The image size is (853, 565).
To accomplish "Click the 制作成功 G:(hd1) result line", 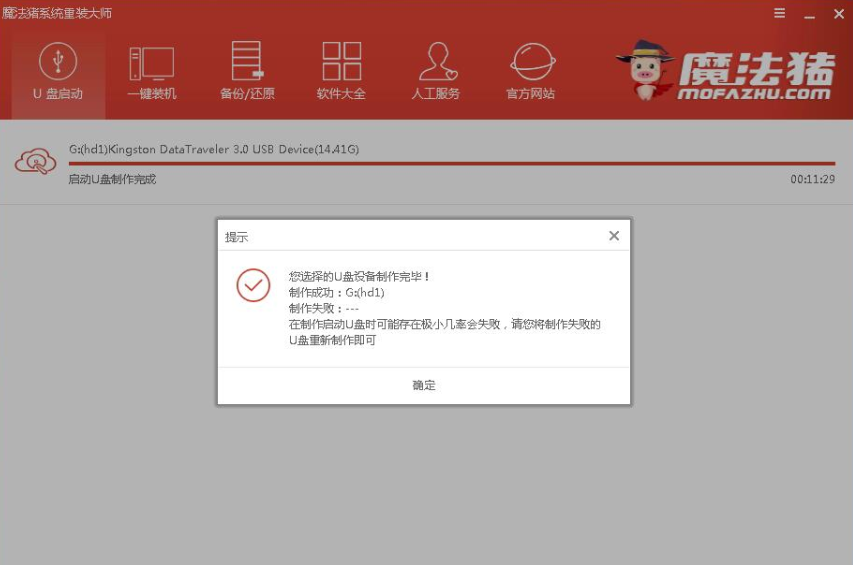I will pos(337,292).
